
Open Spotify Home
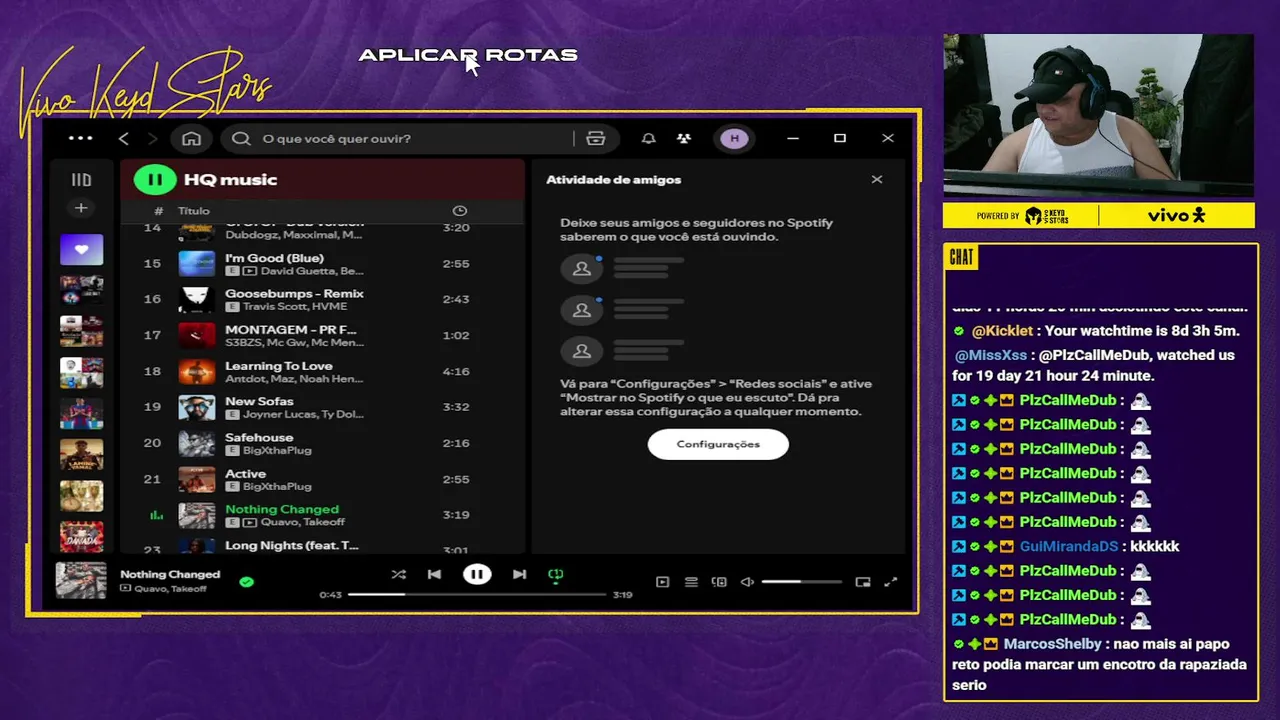pos(192,138)
